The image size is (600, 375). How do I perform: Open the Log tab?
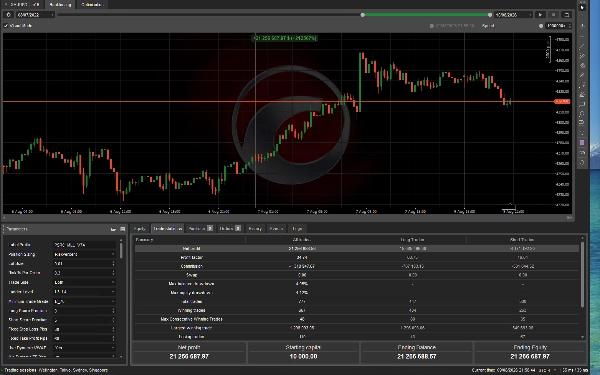[x=297, y=229]
